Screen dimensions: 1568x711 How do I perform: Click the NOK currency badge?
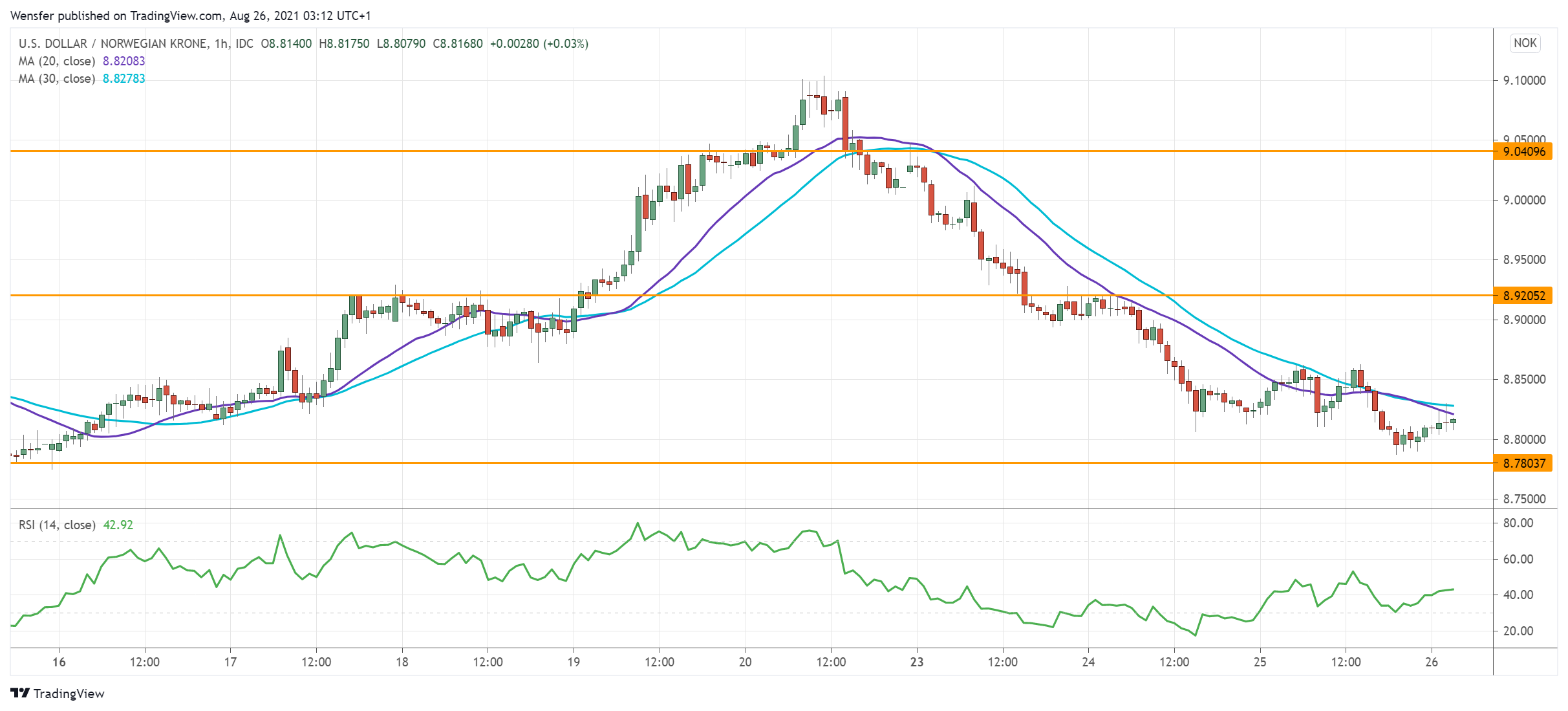point(1525,43)
